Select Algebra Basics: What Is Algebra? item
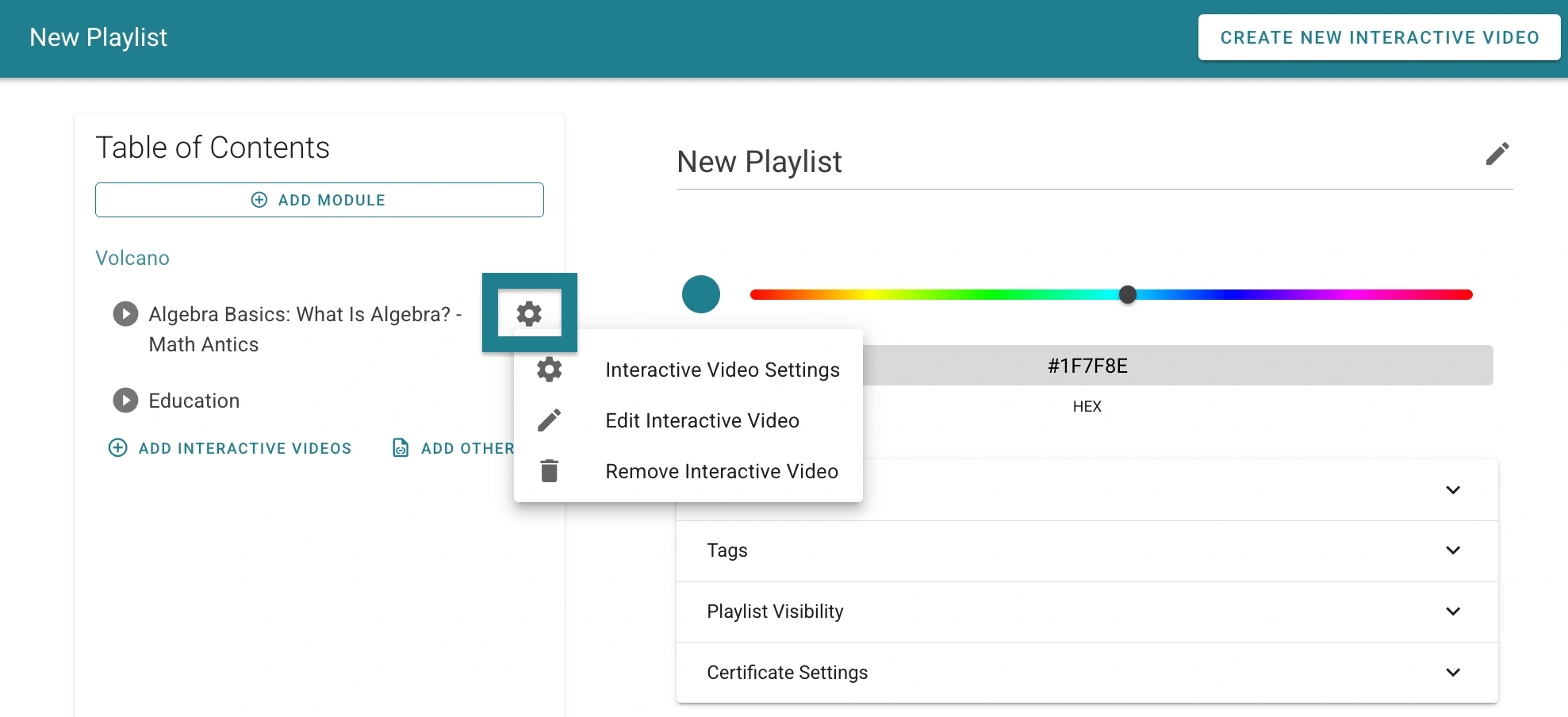1568x717 pixels. point(305,329)
